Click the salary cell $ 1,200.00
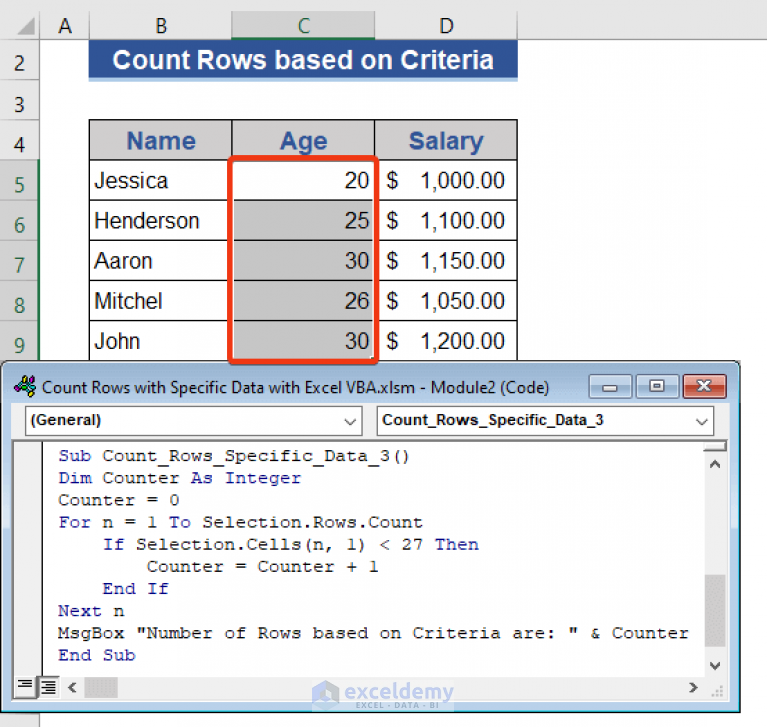This screenshot has height=727, width=767. [x=446, y=341]
